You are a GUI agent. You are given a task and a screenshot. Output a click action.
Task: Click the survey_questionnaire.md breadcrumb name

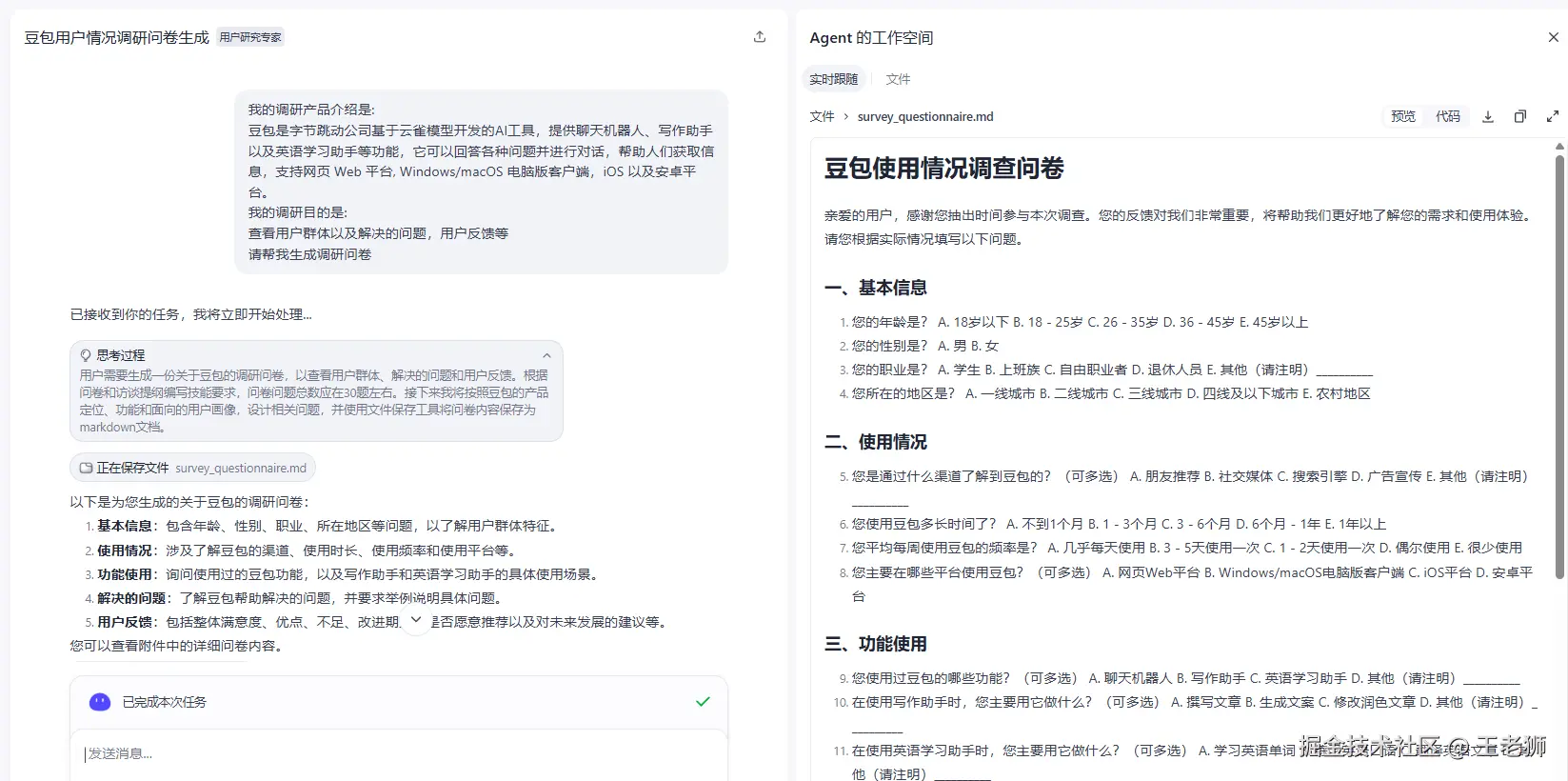(x=925, y=116)
